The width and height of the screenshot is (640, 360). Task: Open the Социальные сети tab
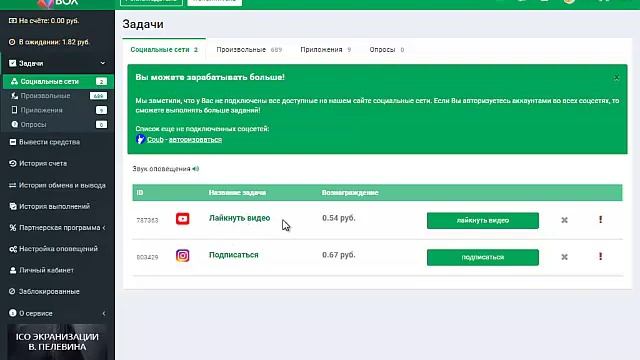[x=164, y=50]
